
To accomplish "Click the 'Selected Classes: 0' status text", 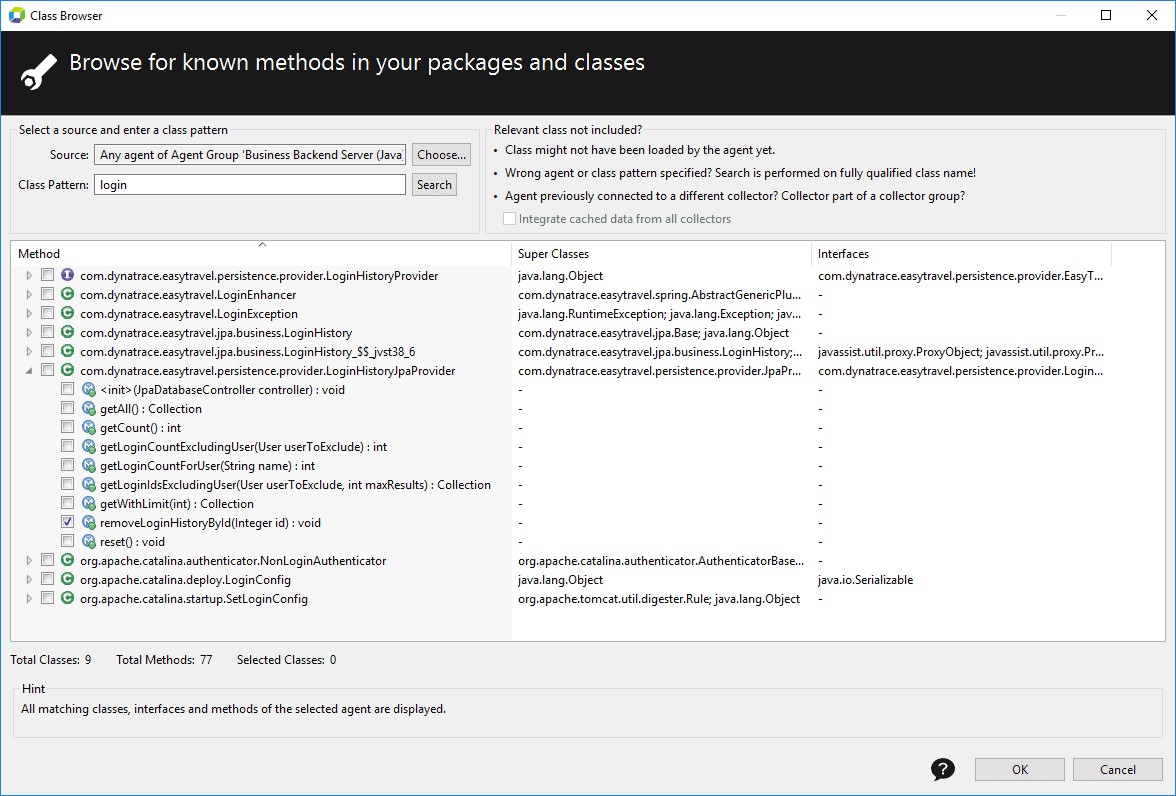I will 286,659.
